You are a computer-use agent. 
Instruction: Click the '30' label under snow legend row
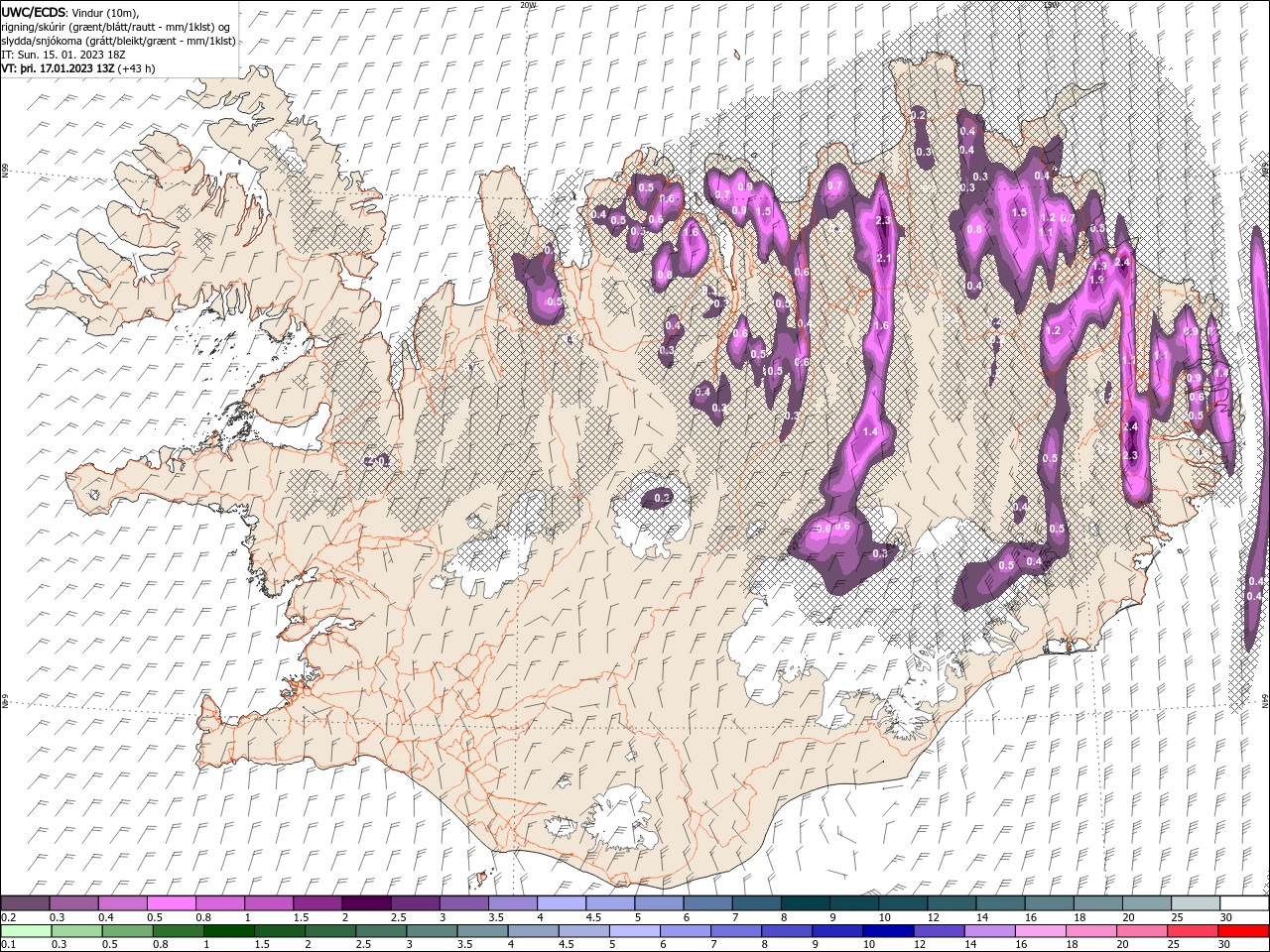point(1226,917)
